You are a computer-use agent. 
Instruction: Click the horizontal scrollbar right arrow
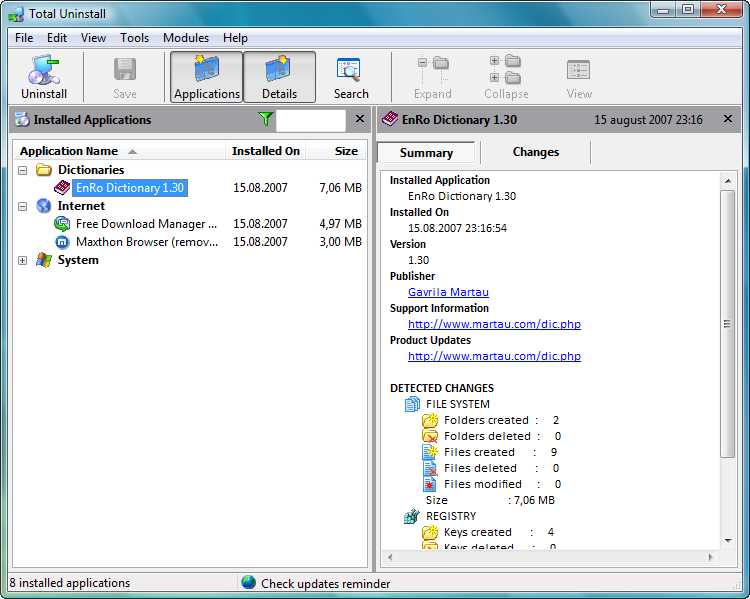click(710, 557)
